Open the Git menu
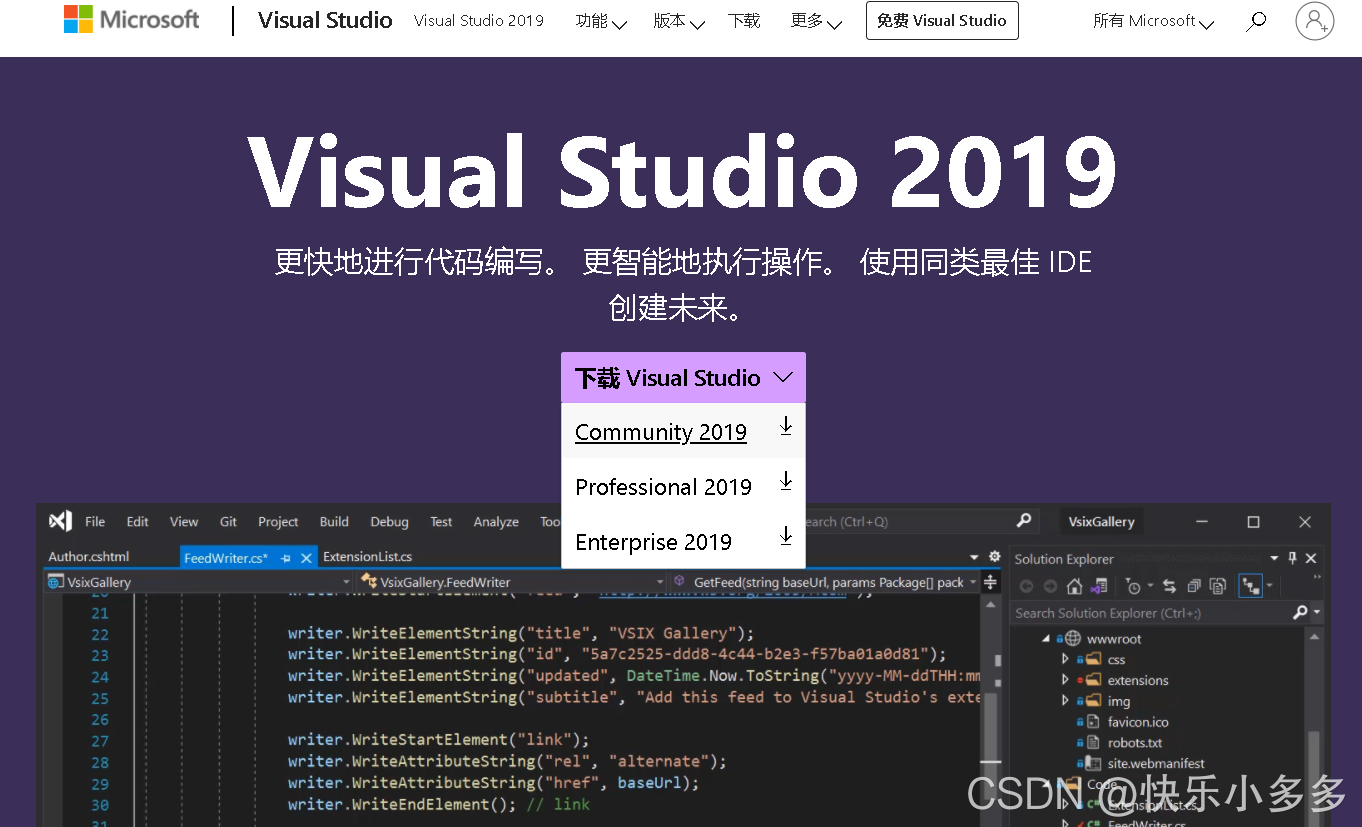This screenshot has width=1362, height=827. pyautogui.click(x=227, y=521)
